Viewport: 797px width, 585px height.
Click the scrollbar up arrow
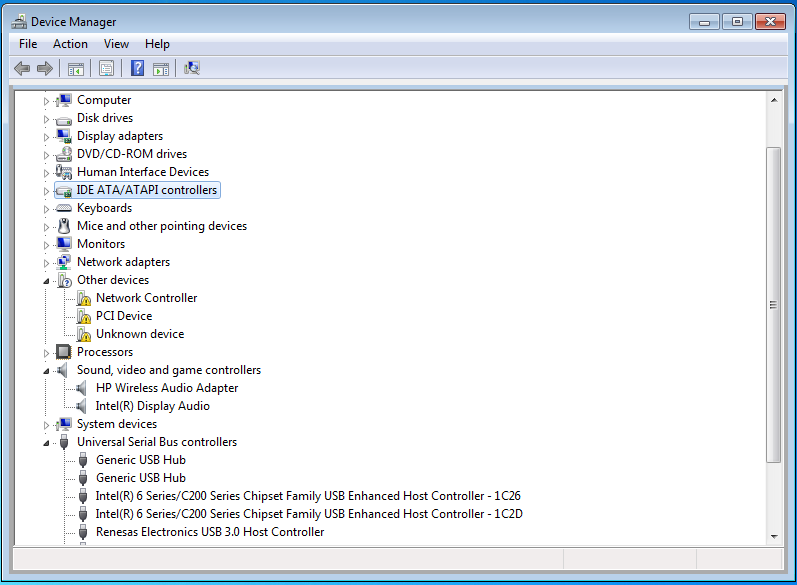tap(774, 100)
